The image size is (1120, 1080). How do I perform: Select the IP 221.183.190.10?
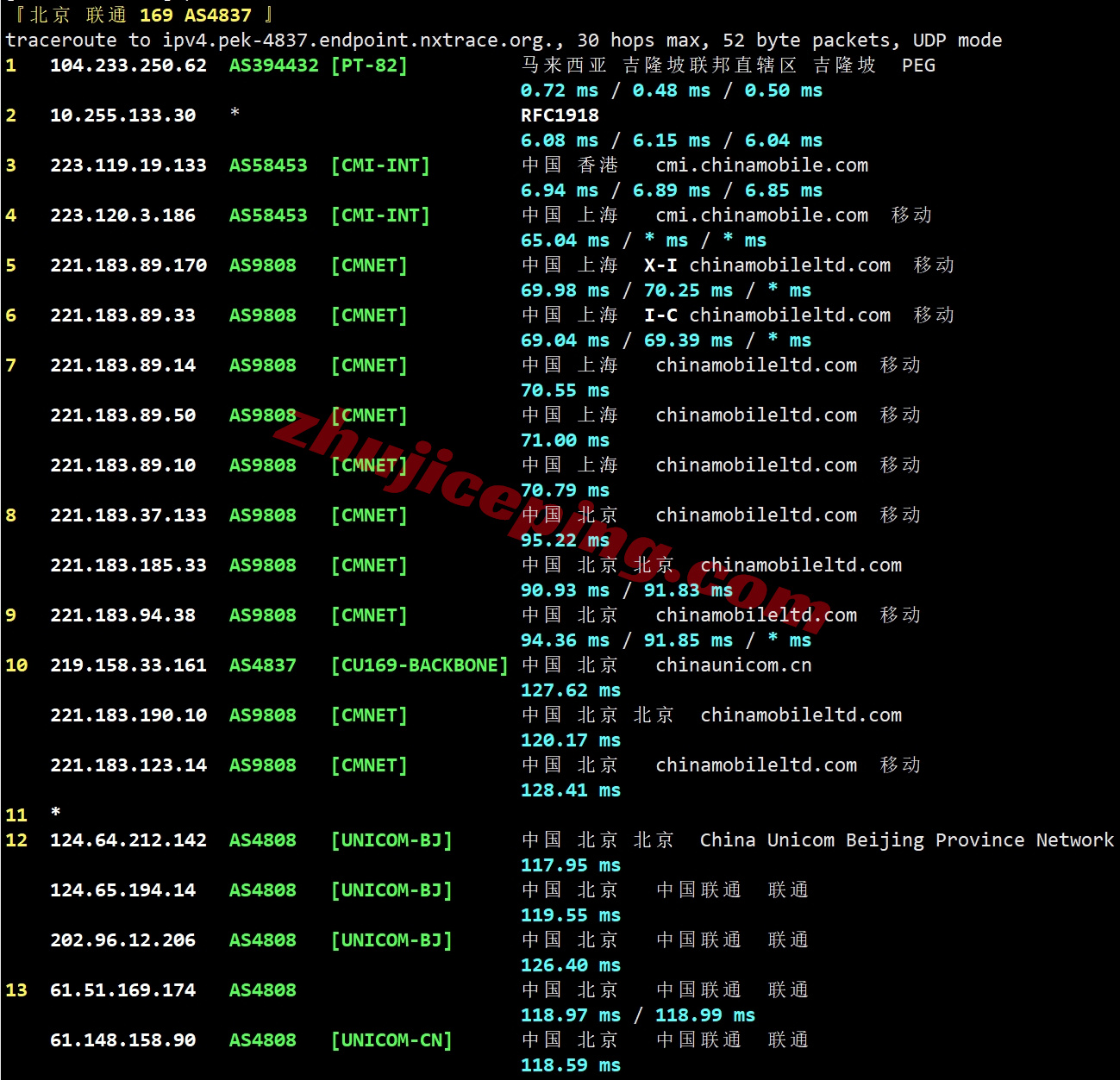coord(128,715)
